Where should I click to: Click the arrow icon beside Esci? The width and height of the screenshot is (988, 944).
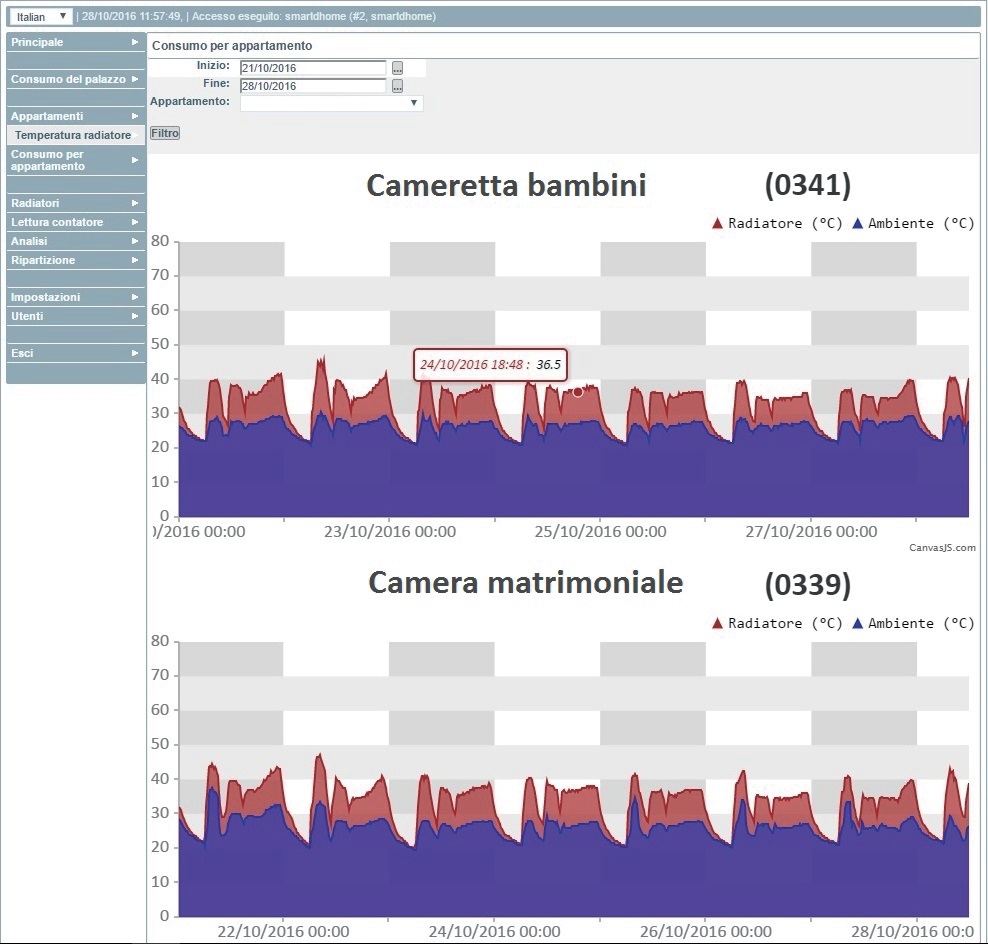tap(135, 353)
